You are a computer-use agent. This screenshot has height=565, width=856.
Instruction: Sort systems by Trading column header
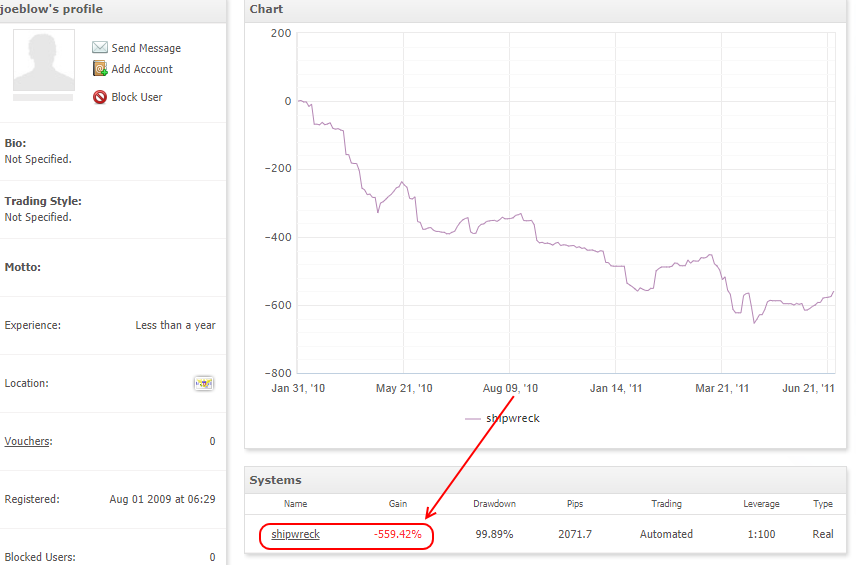(666, 503)
